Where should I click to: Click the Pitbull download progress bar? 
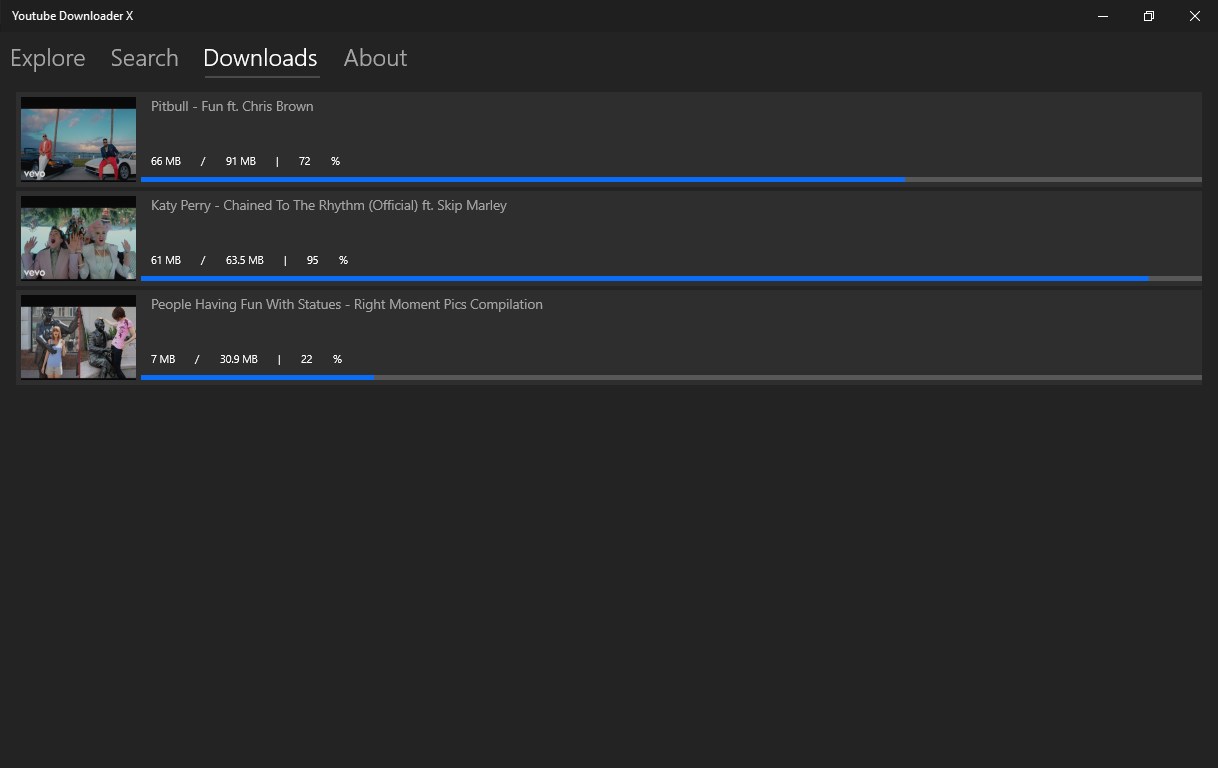670,180
